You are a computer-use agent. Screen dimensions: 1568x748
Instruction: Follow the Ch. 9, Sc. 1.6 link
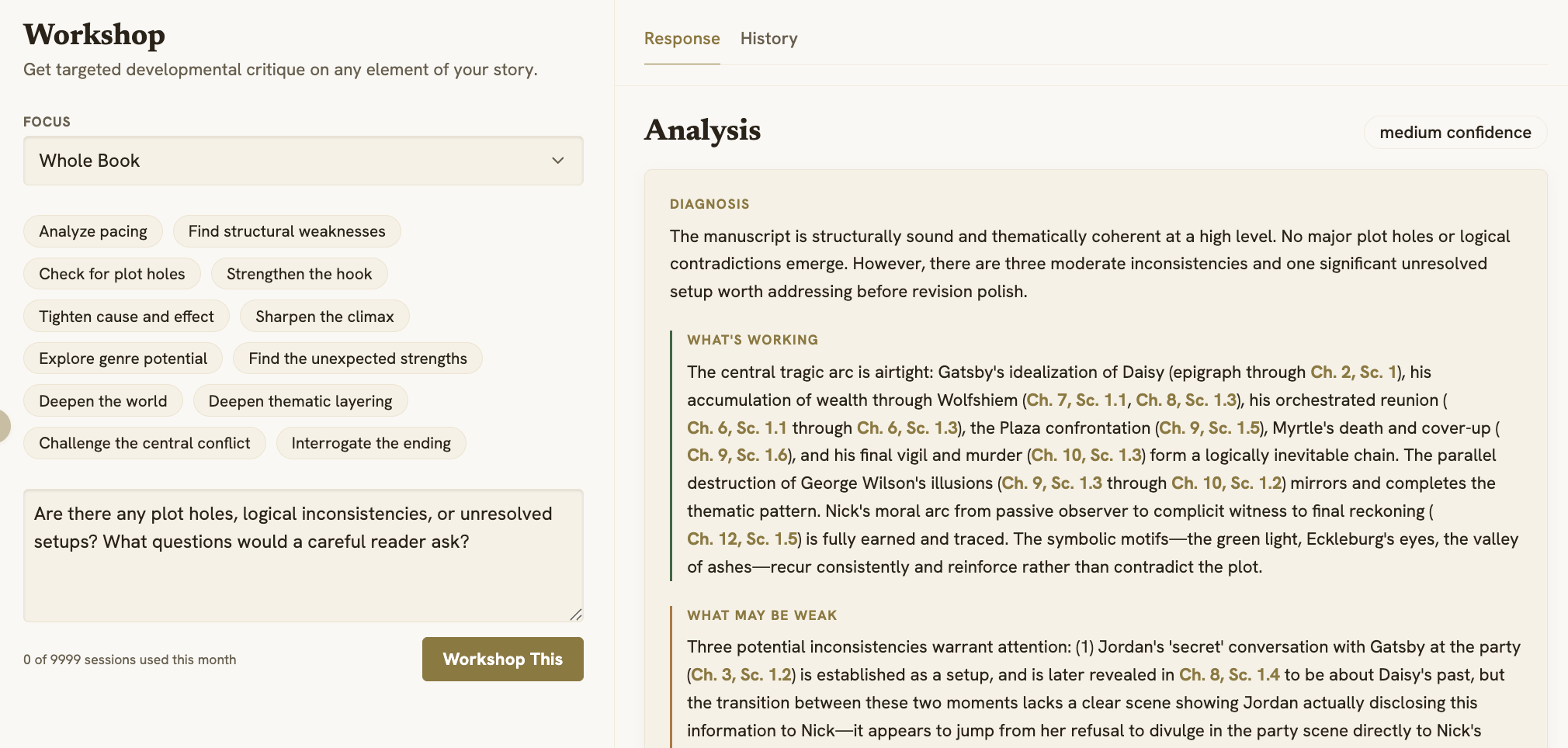click(737, 455)
